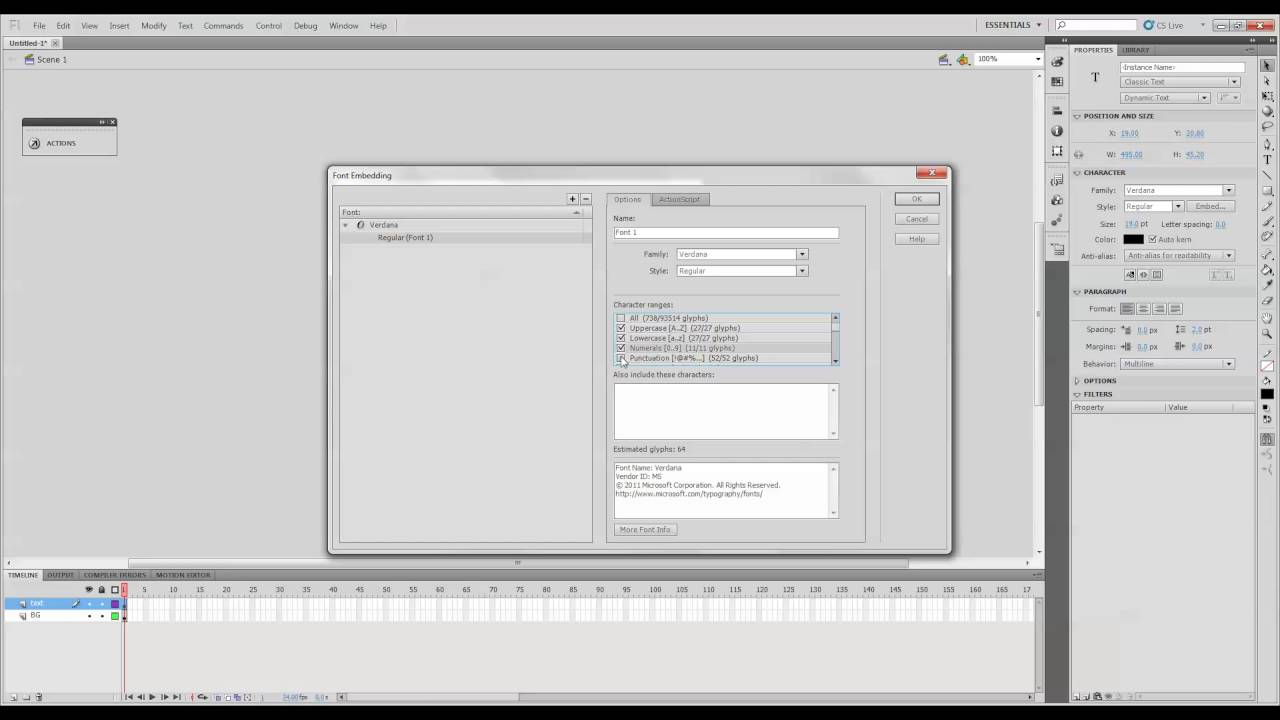This screenshot has height=720, width=1280.
Task: Select the Zoom magnifier tool
Action: [1267, 334]
